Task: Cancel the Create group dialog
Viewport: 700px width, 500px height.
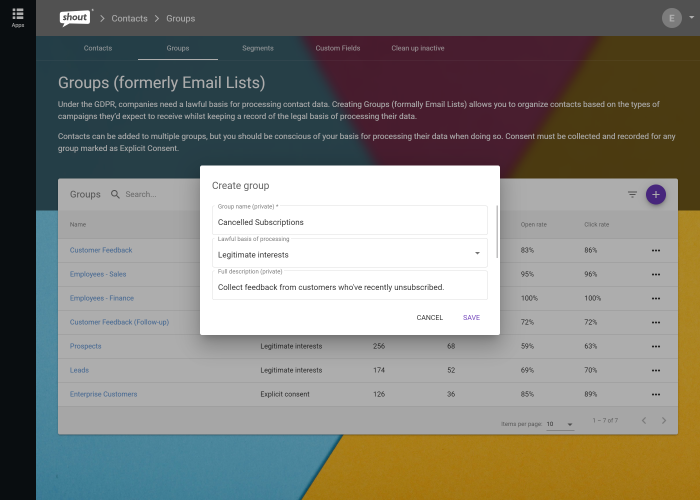Action: click(x=429, y=317)
